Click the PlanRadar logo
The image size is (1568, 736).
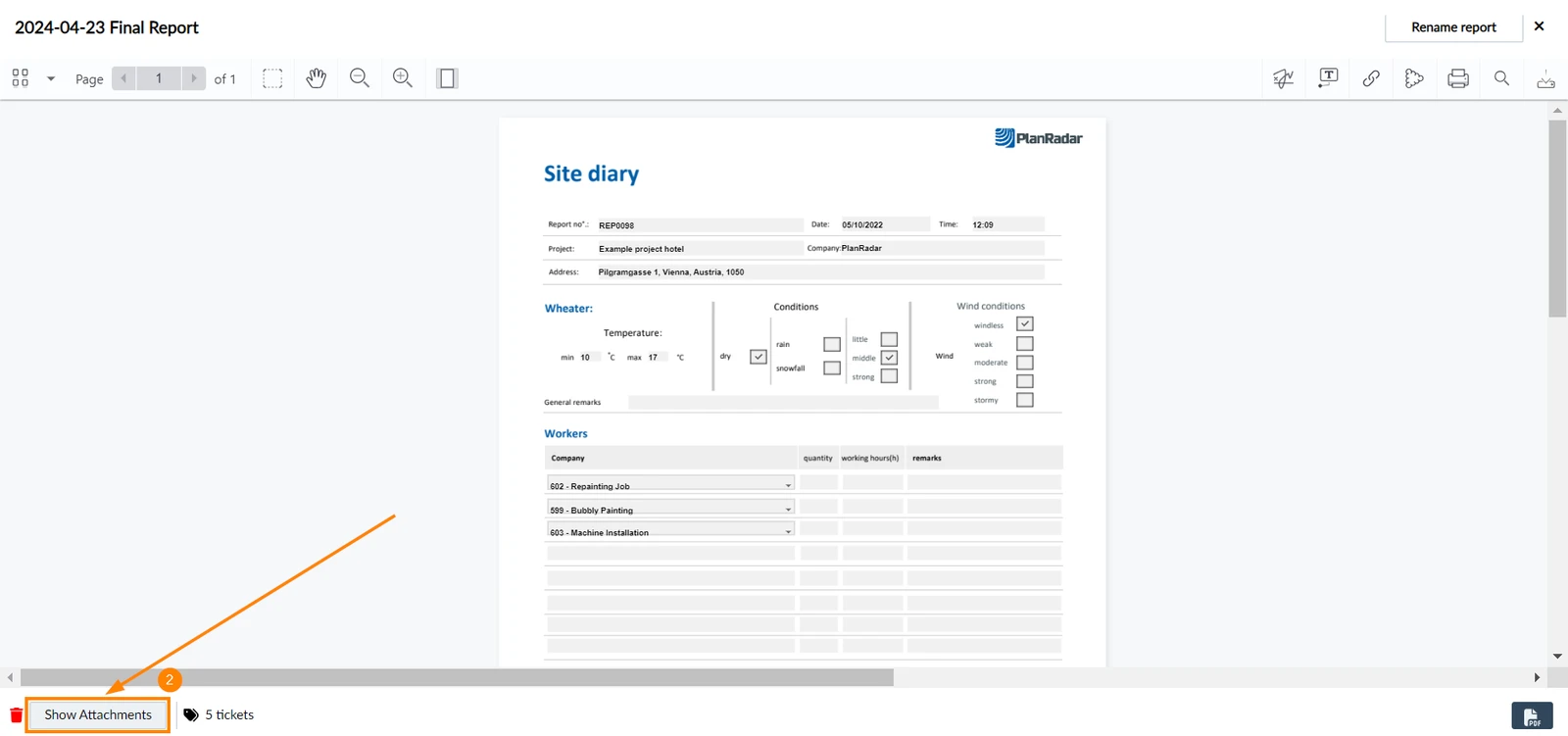(x=1038, y=138)
